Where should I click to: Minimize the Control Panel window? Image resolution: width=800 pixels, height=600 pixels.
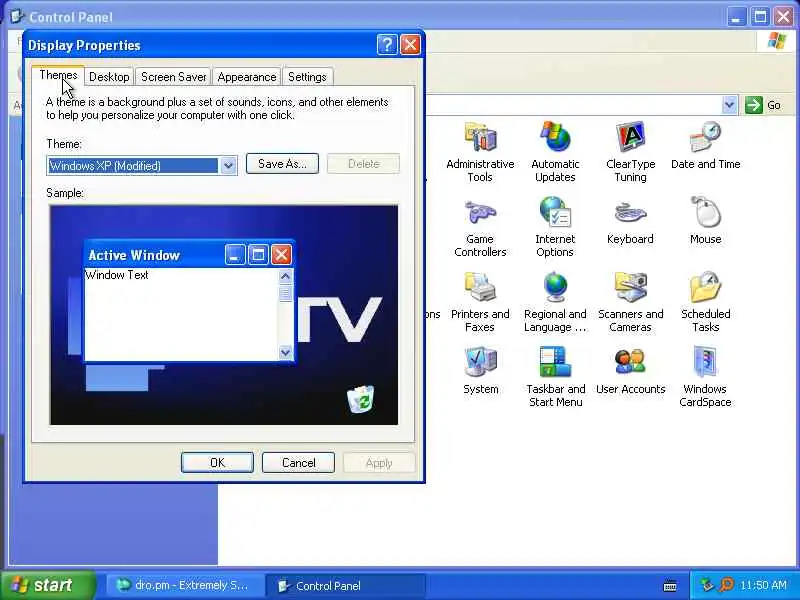736,17
